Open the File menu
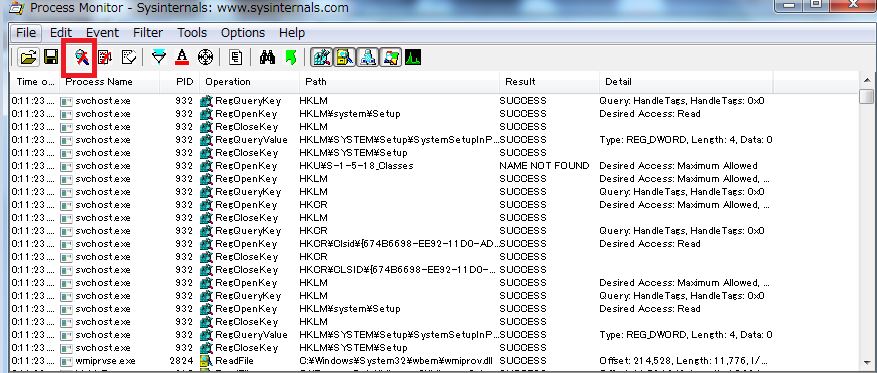The image size is (877, 373). (26, 33)
